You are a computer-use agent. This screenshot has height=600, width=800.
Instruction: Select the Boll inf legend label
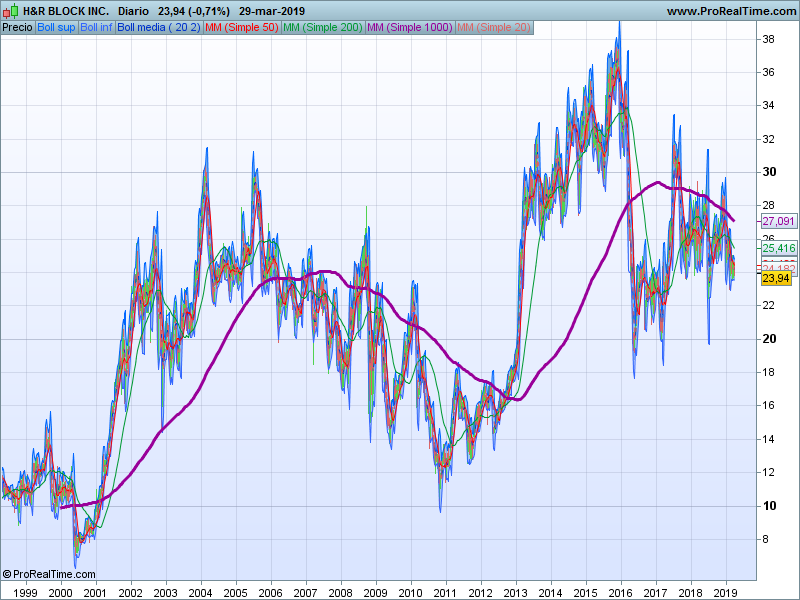point(96,28)
